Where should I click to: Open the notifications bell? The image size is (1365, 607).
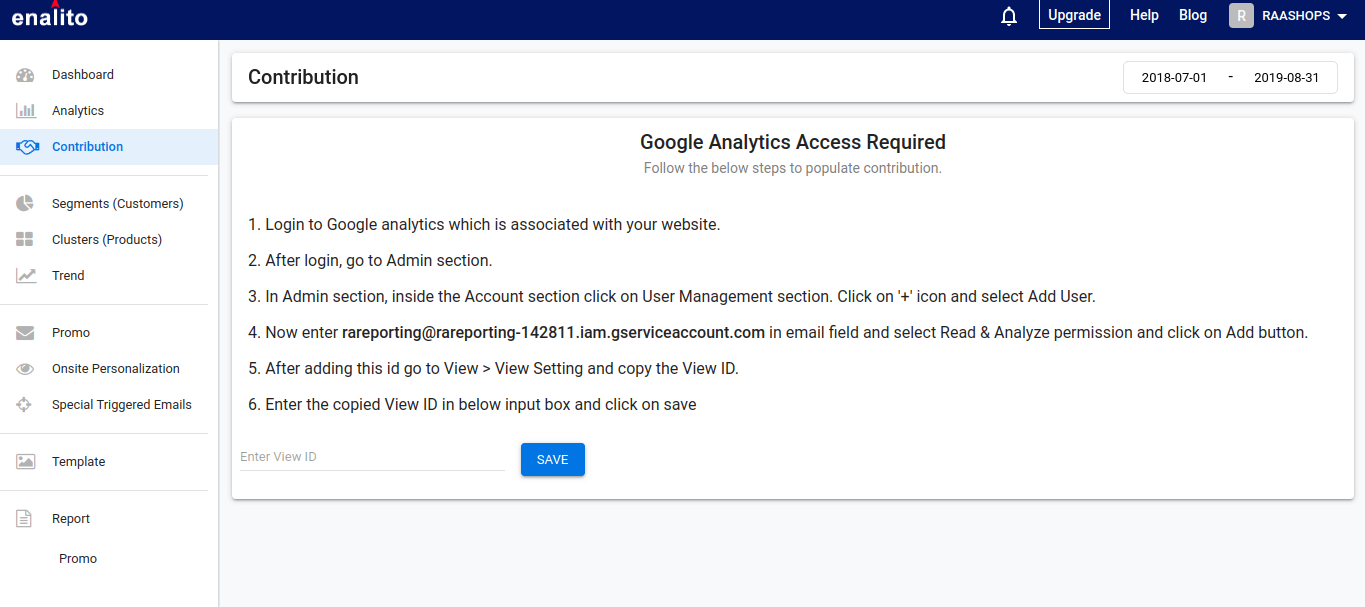[x=1009, y=16]
